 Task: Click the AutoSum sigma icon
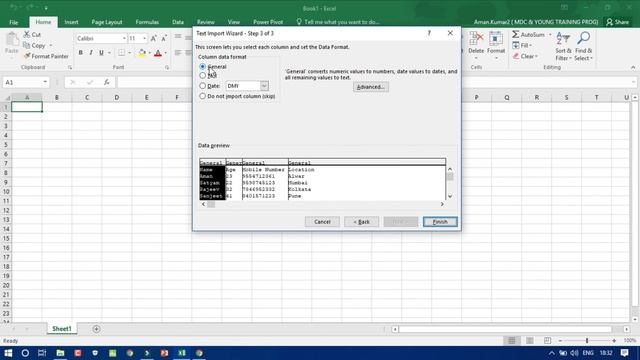coord(516,35)
